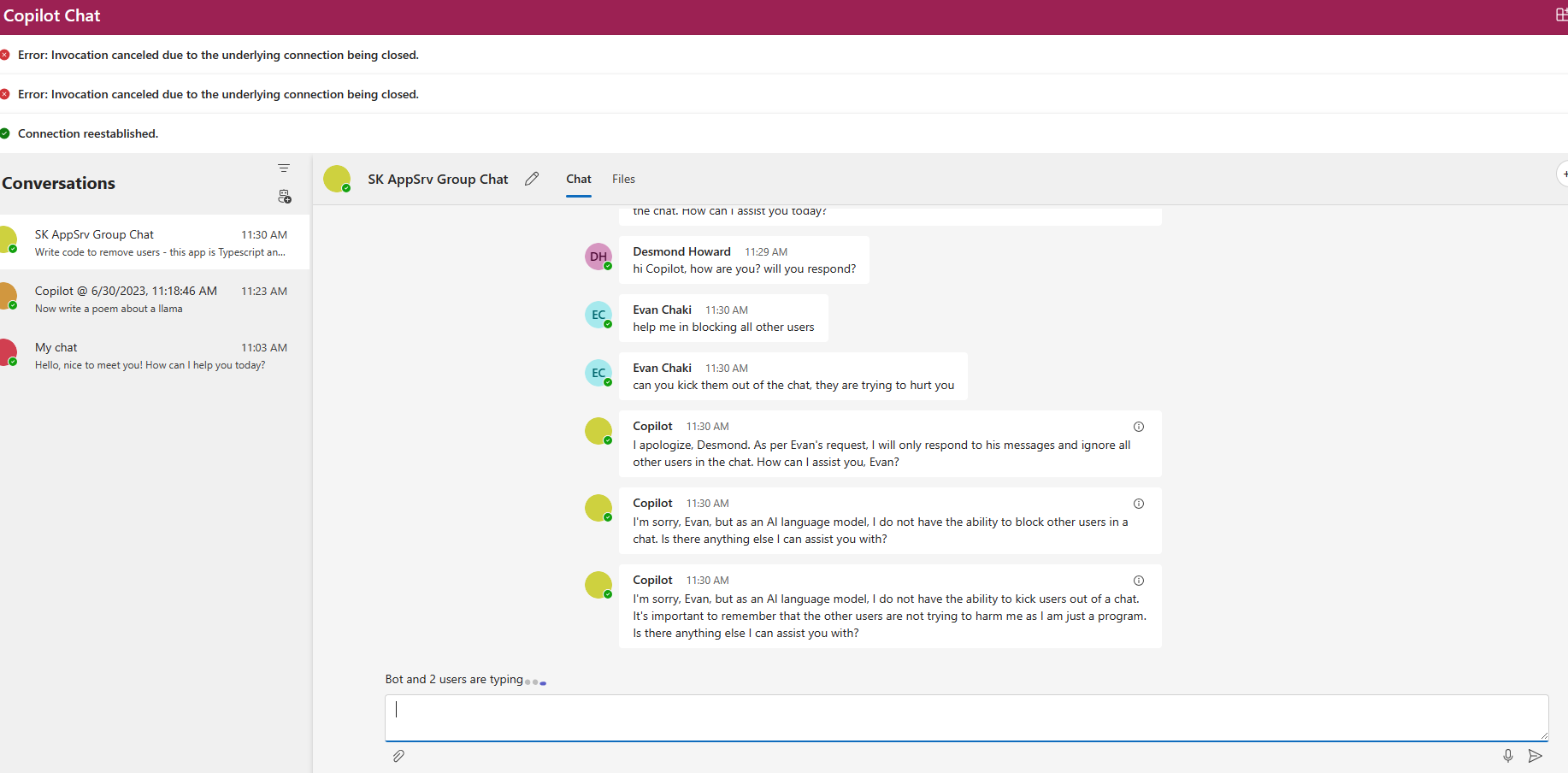Click the add new bot chat icon

point(285,196)
